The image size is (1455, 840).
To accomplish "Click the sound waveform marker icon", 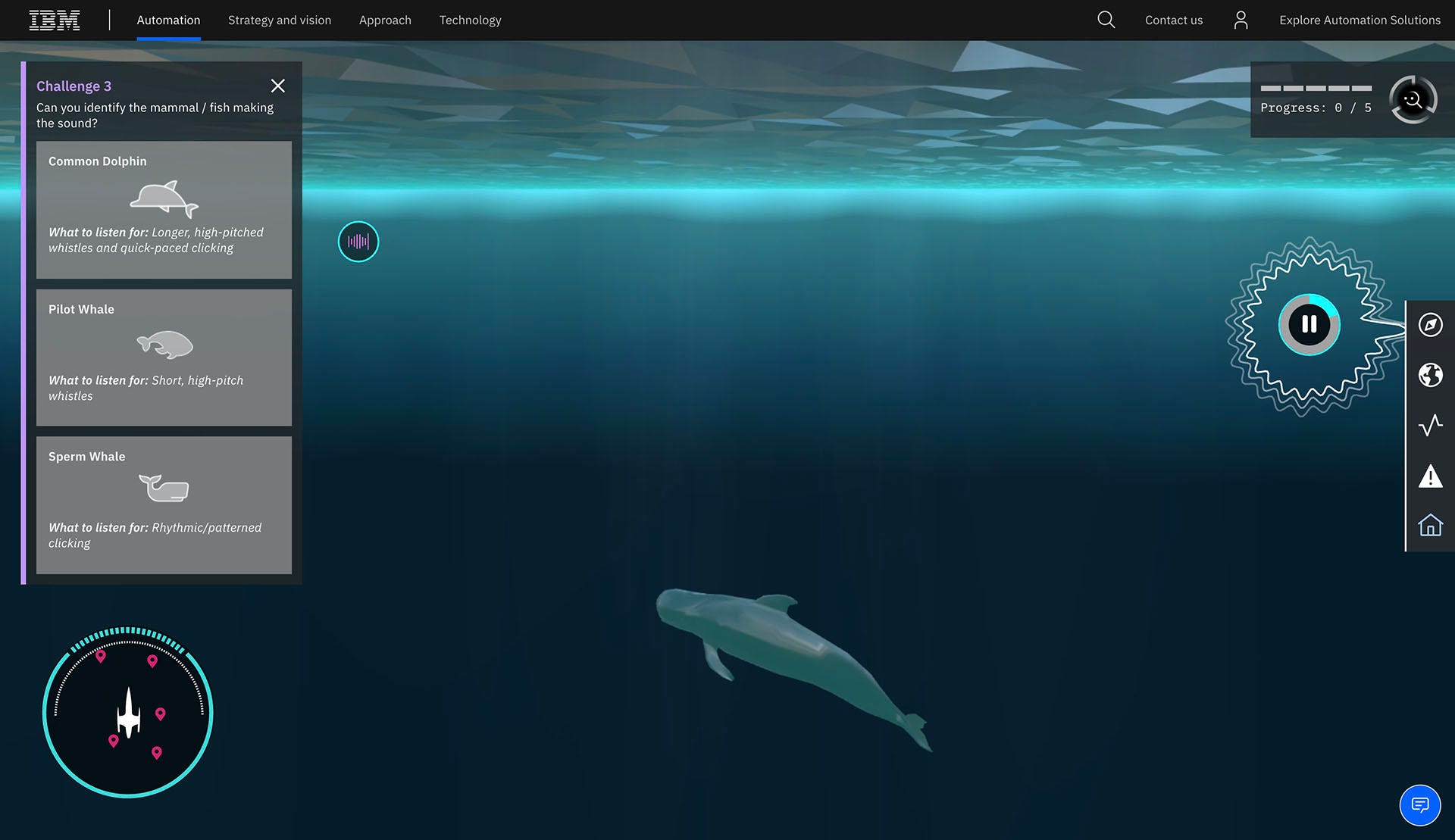I will click(358, 242).
